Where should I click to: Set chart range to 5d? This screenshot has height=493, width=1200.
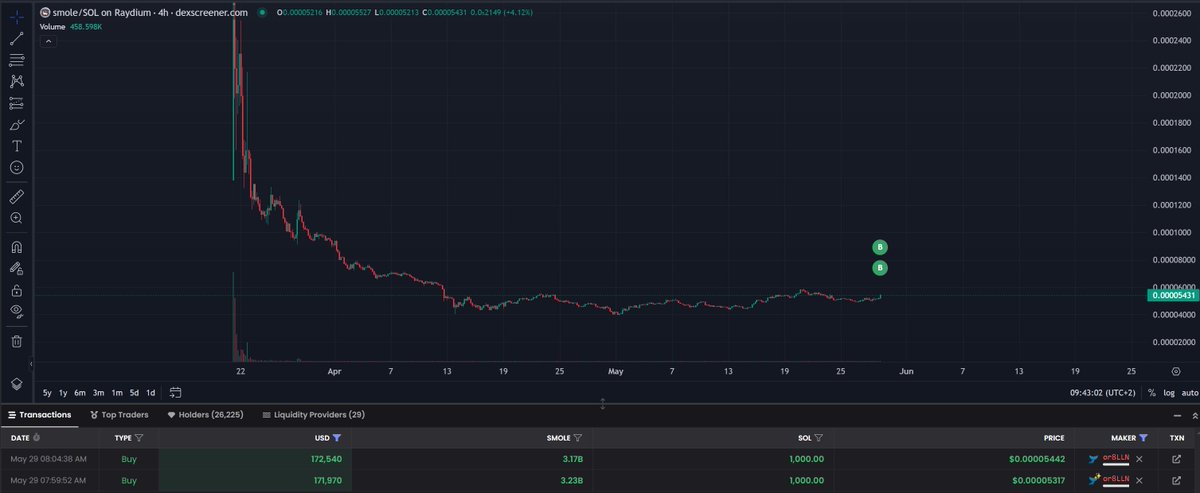click(134, 392)
